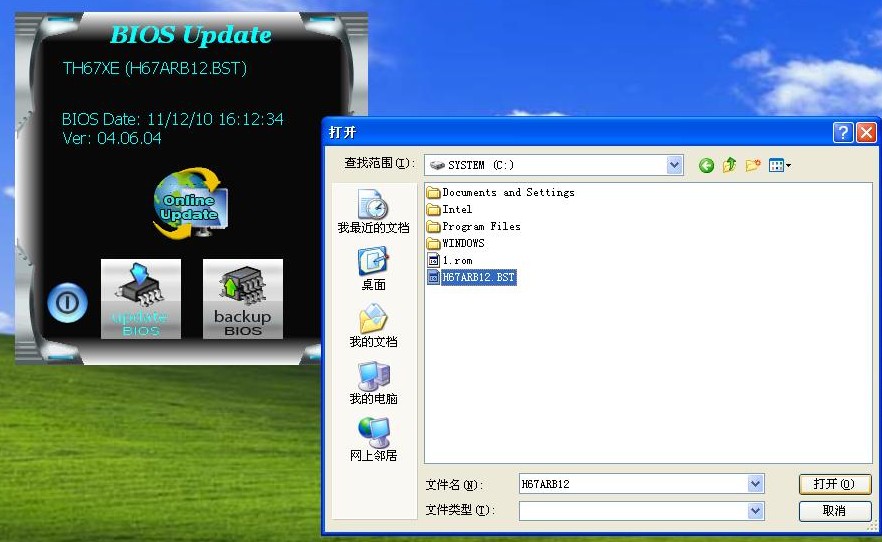Screen dimensions: 882x542
Task: Click the 文件类型 file type combo box
Action: tap(641, 511)
